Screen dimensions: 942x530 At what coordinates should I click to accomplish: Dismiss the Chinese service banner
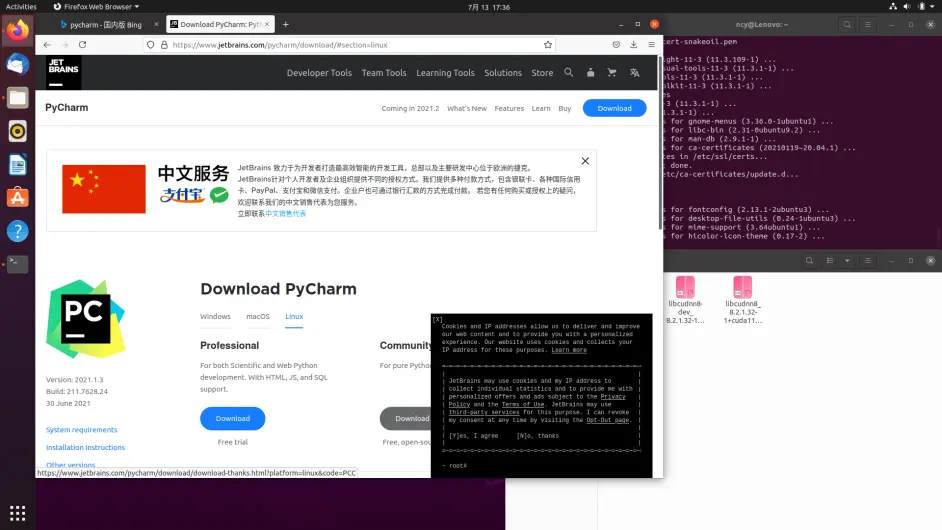pos(585,161)
